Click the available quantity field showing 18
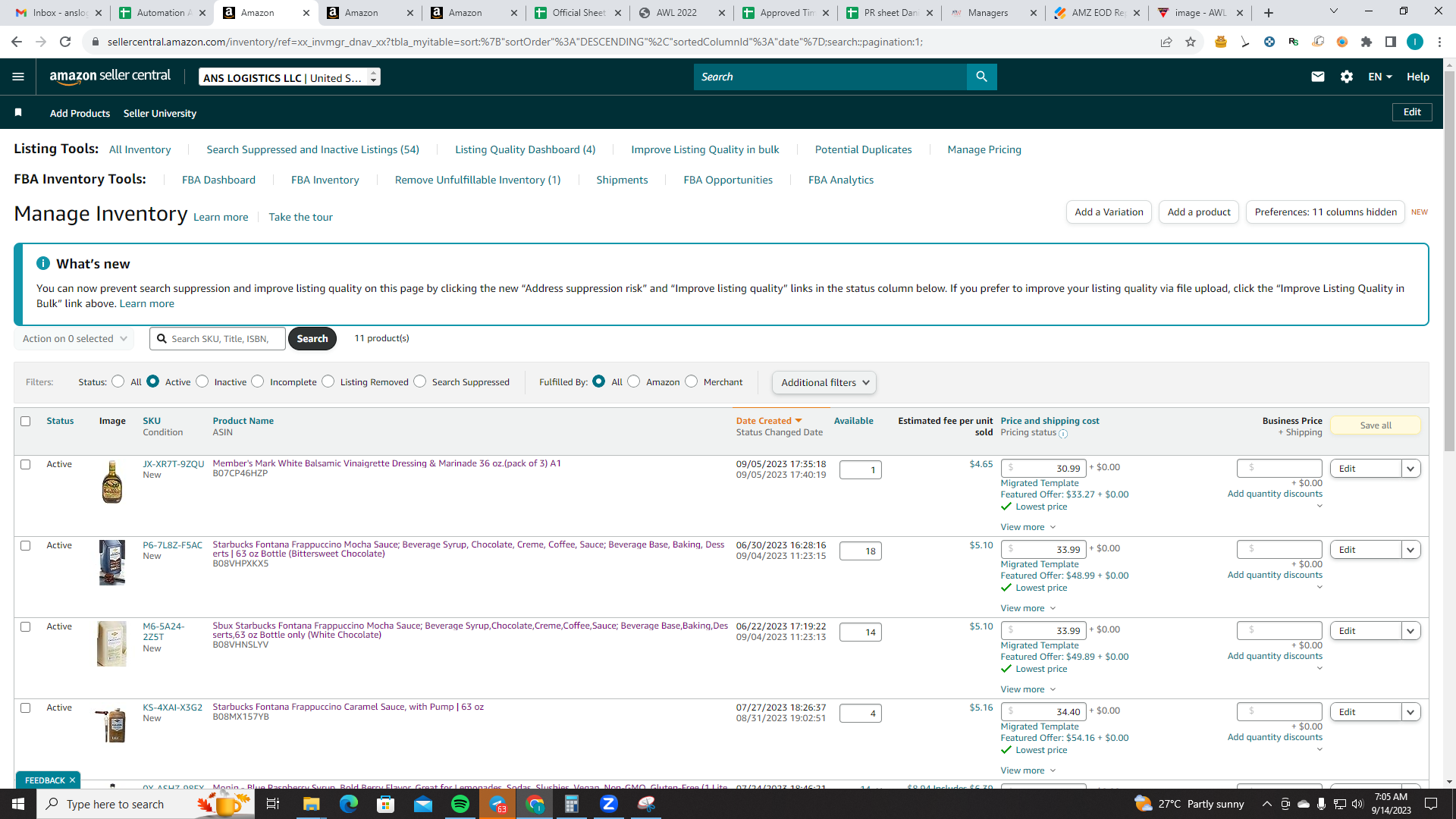 point(861,551)
